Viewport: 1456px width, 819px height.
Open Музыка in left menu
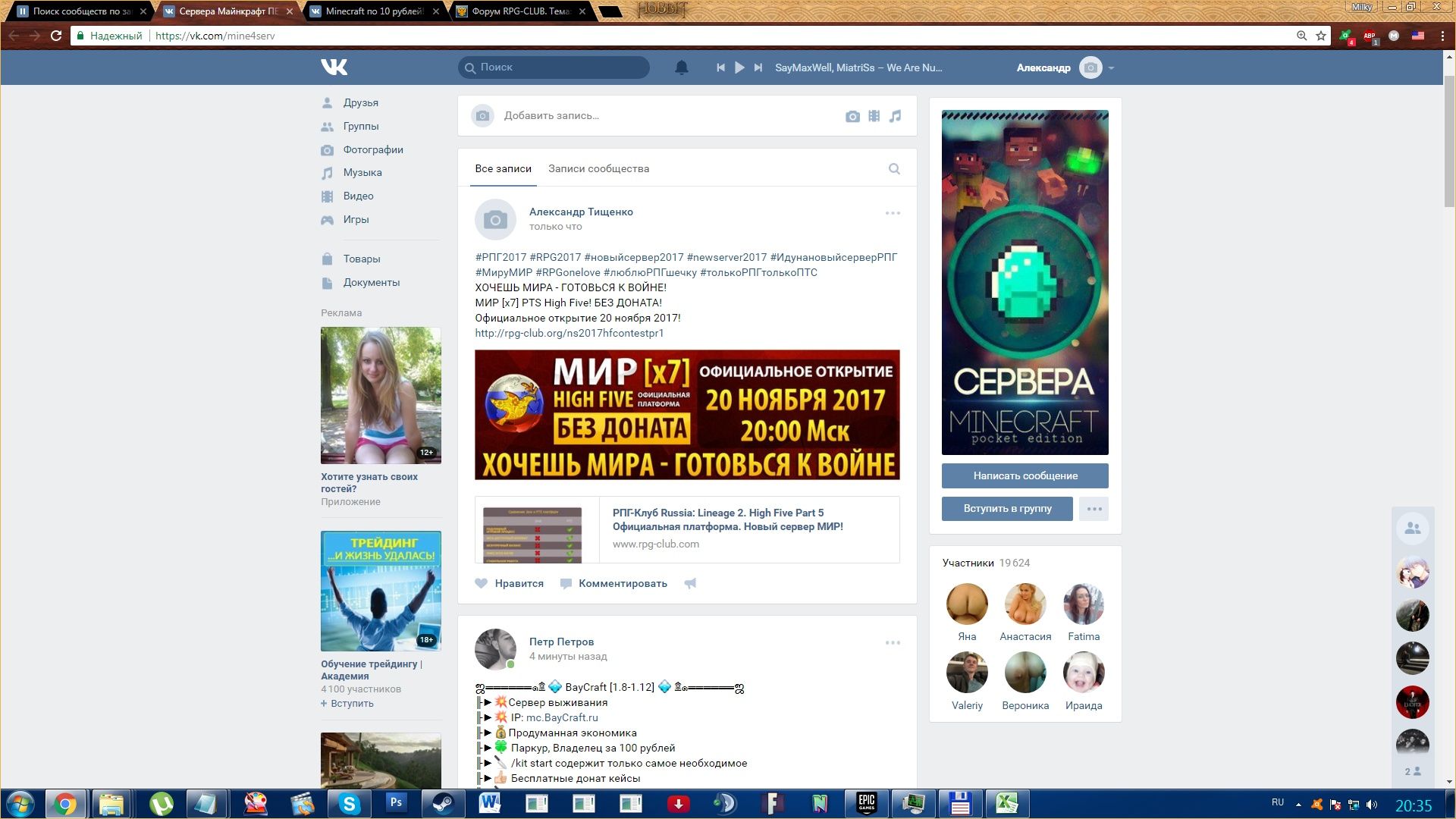pos(362,173)
